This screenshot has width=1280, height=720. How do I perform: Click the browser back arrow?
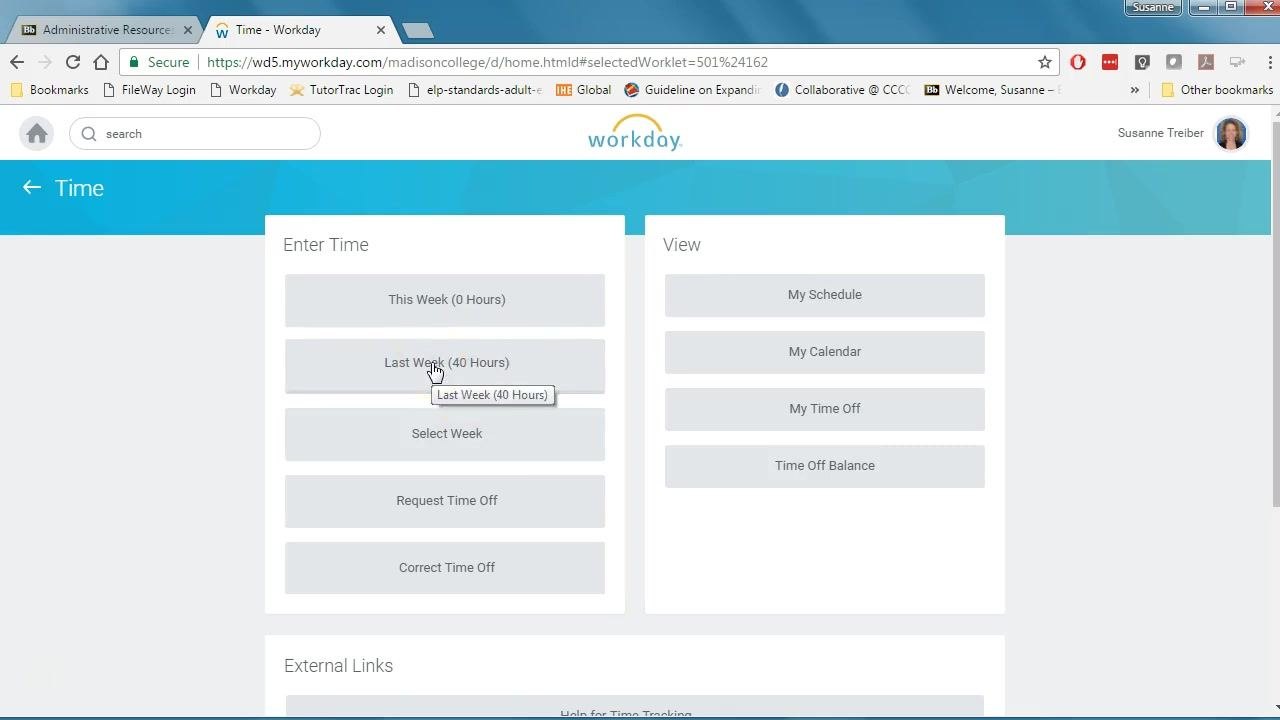point(17,62)
